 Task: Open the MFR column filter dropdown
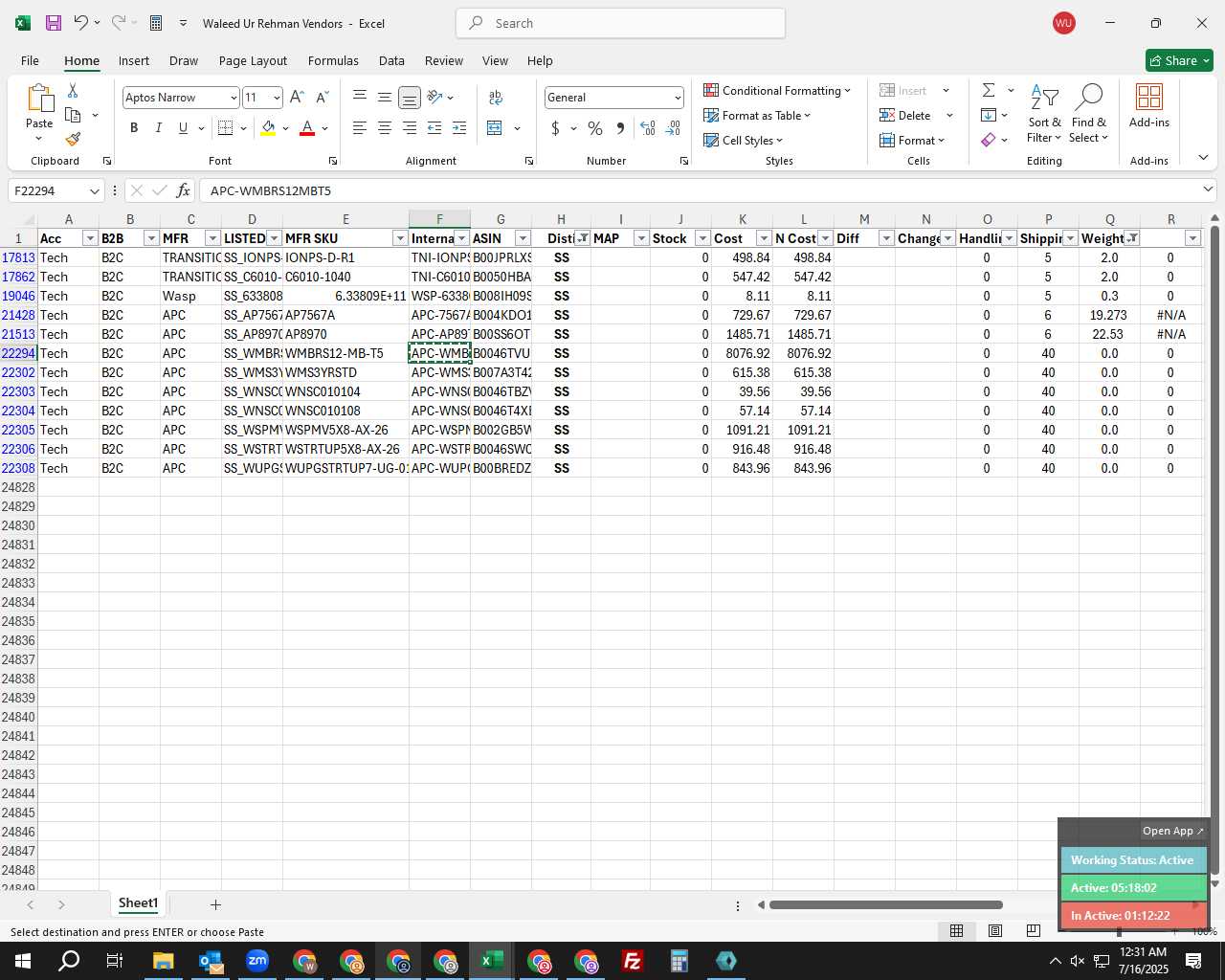coord(212,238)
